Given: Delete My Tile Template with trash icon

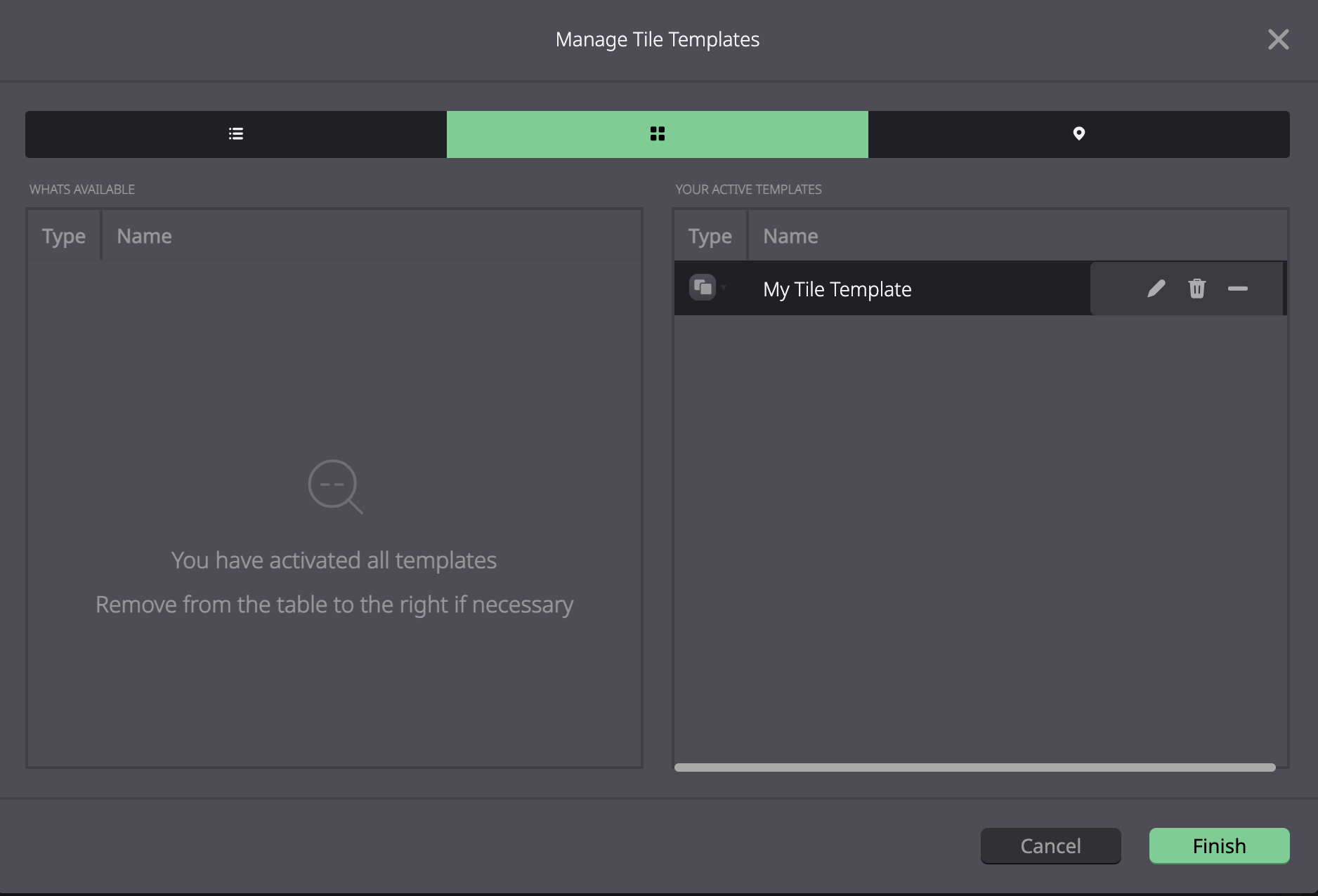Looking at the screenshot, I should point(1197,289).
